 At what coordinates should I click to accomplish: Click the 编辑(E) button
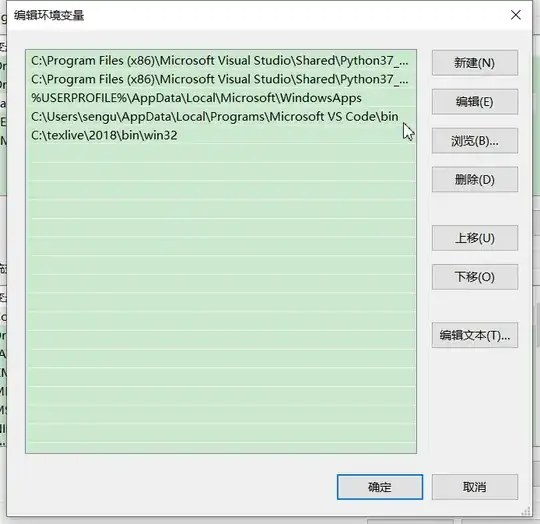coord(475,102)
